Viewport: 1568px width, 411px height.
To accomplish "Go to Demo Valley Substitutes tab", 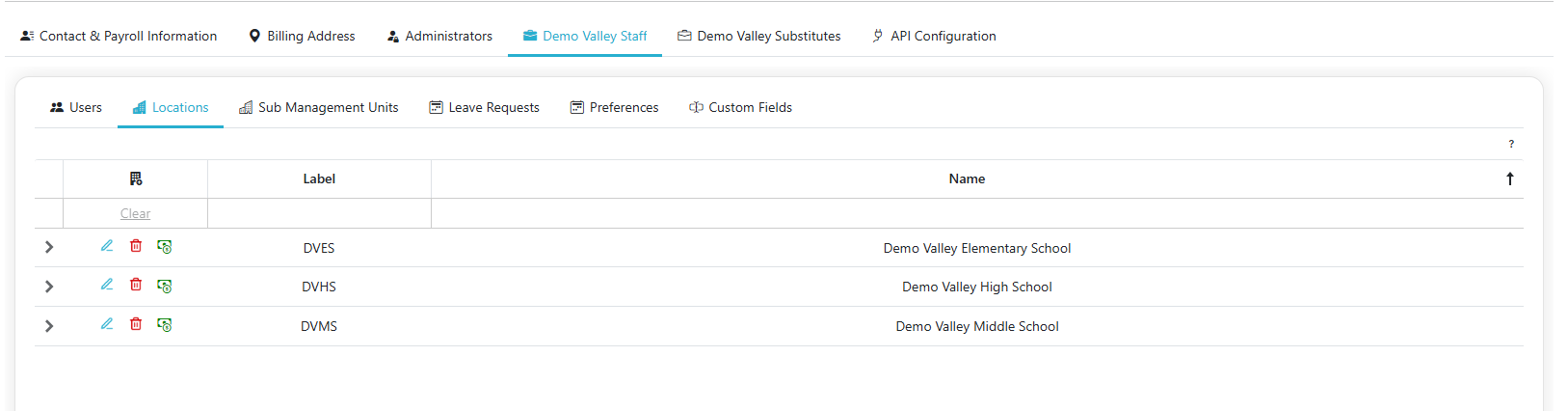I will point(758,36).
